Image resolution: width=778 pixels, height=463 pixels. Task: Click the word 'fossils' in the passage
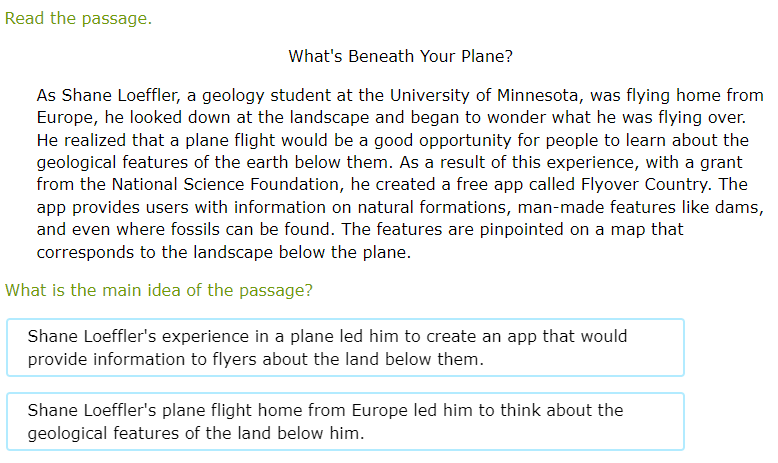click(x=195, y=229)
